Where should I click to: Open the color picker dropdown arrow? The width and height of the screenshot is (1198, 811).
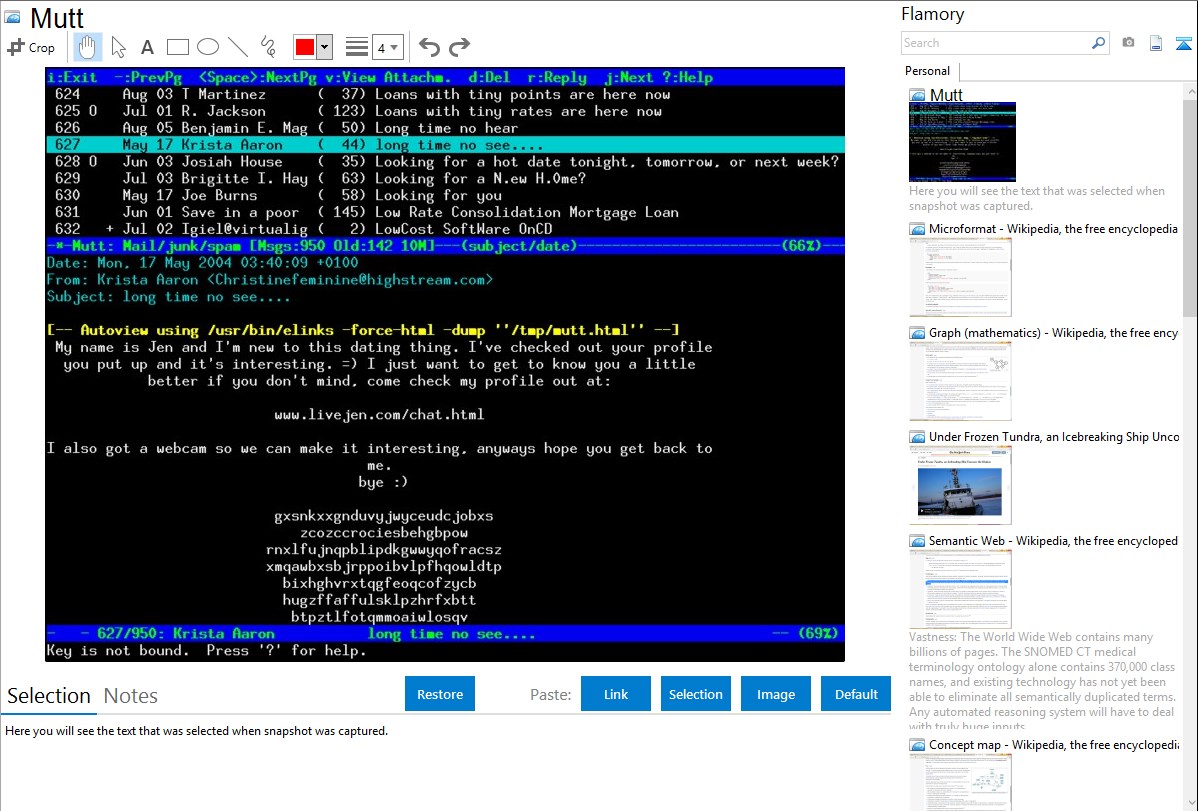(325, 47)
